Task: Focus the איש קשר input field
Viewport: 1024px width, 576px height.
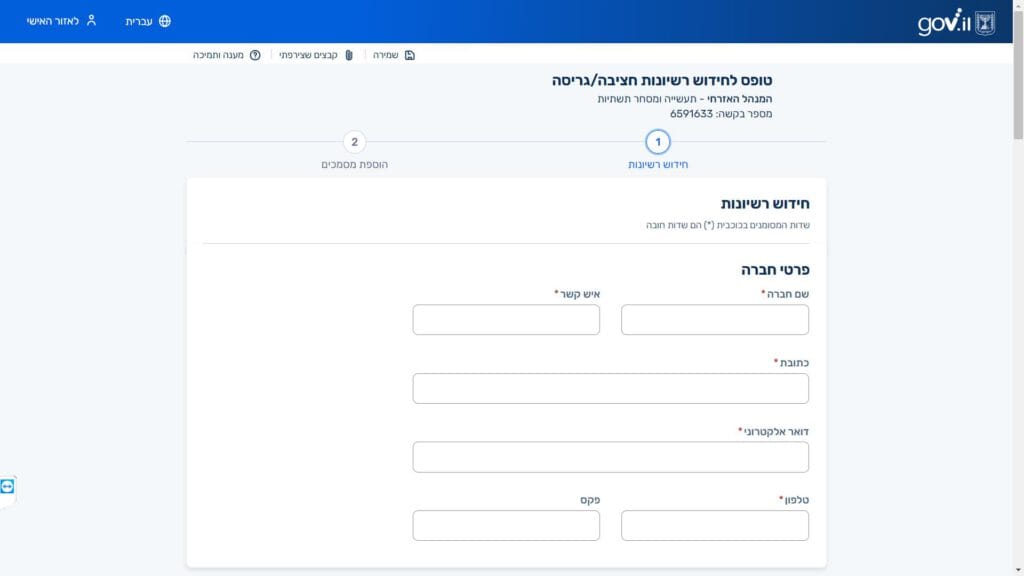Action: point(506,320)
